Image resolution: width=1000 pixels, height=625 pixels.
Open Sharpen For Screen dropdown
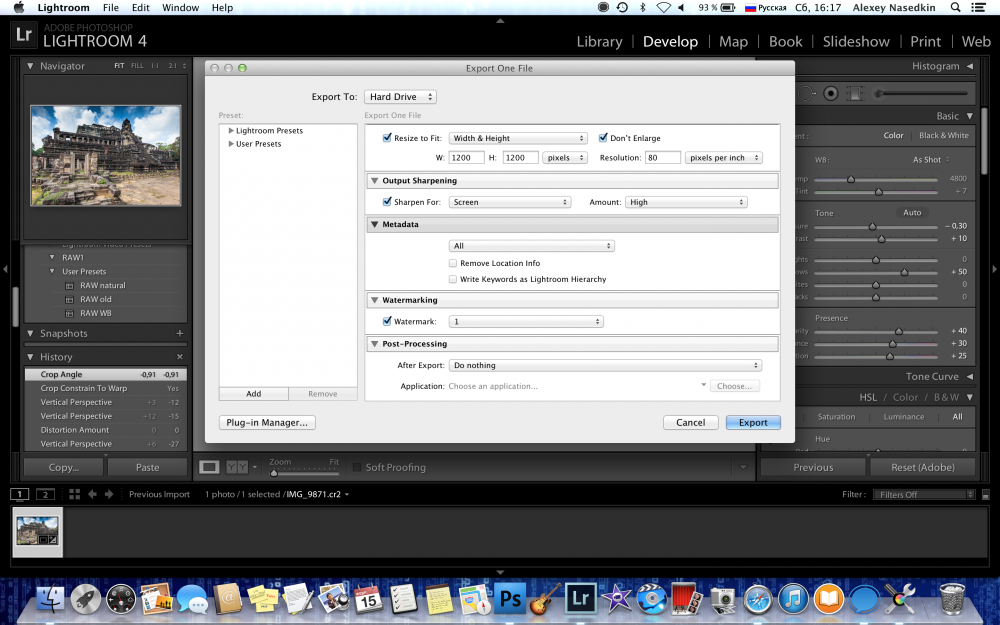click(x=510, y=202)
